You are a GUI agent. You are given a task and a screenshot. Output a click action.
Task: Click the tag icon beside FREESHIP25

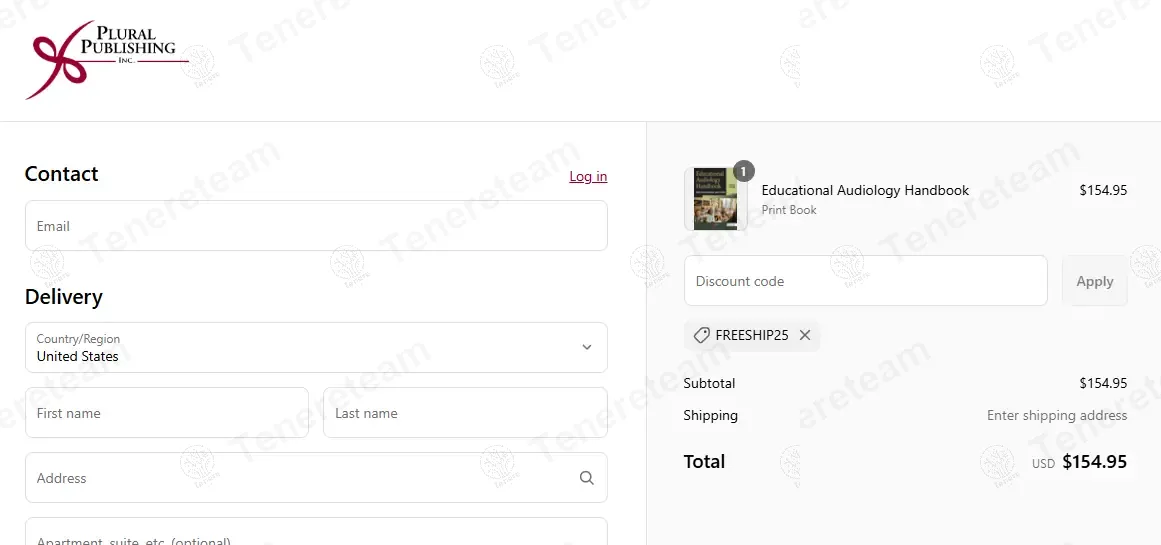click(x=702, y=336)
